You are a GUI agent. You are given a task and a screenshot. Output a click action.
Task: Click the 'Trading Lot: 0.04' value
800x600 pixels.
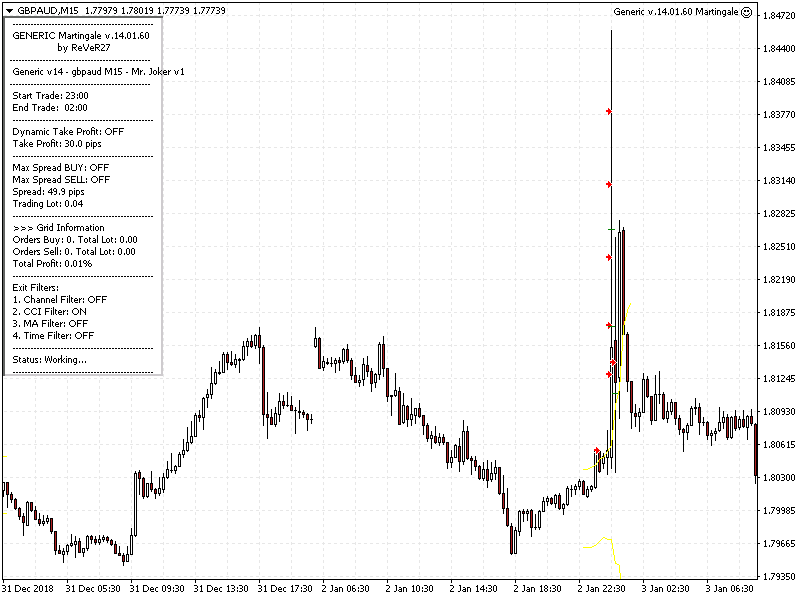tap(48, 204)
